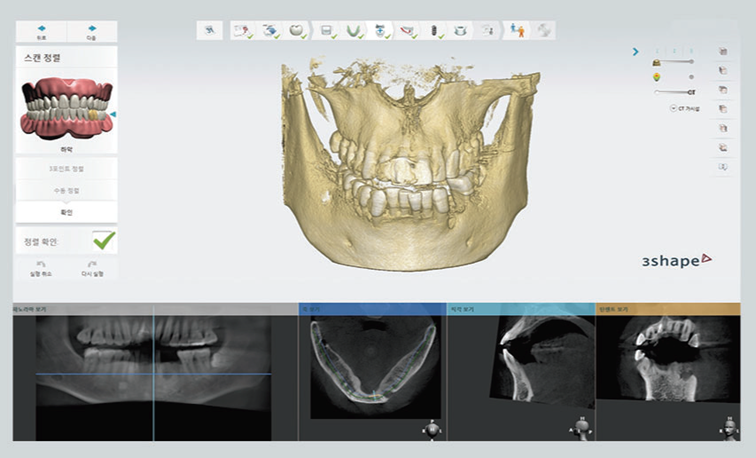The height and width of the screenshot is (458, 756).
Task: Click the denture model thumbnail
Action: click(x=66, y=108)
